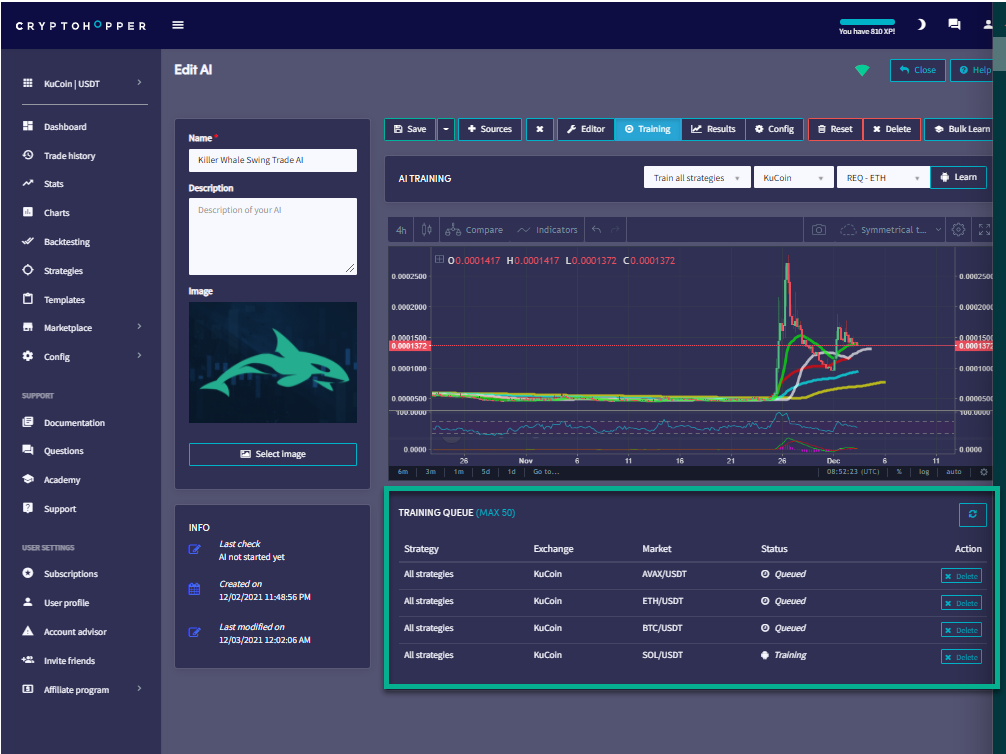Viewport: 1006px width, 754px height.
Task: Switch to the Editor tab
Action: point(585,129)
